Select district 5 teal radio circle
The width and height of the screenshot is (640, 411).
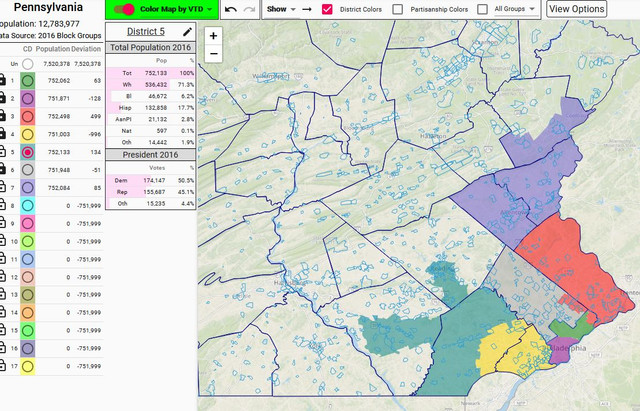pos(28,152)
